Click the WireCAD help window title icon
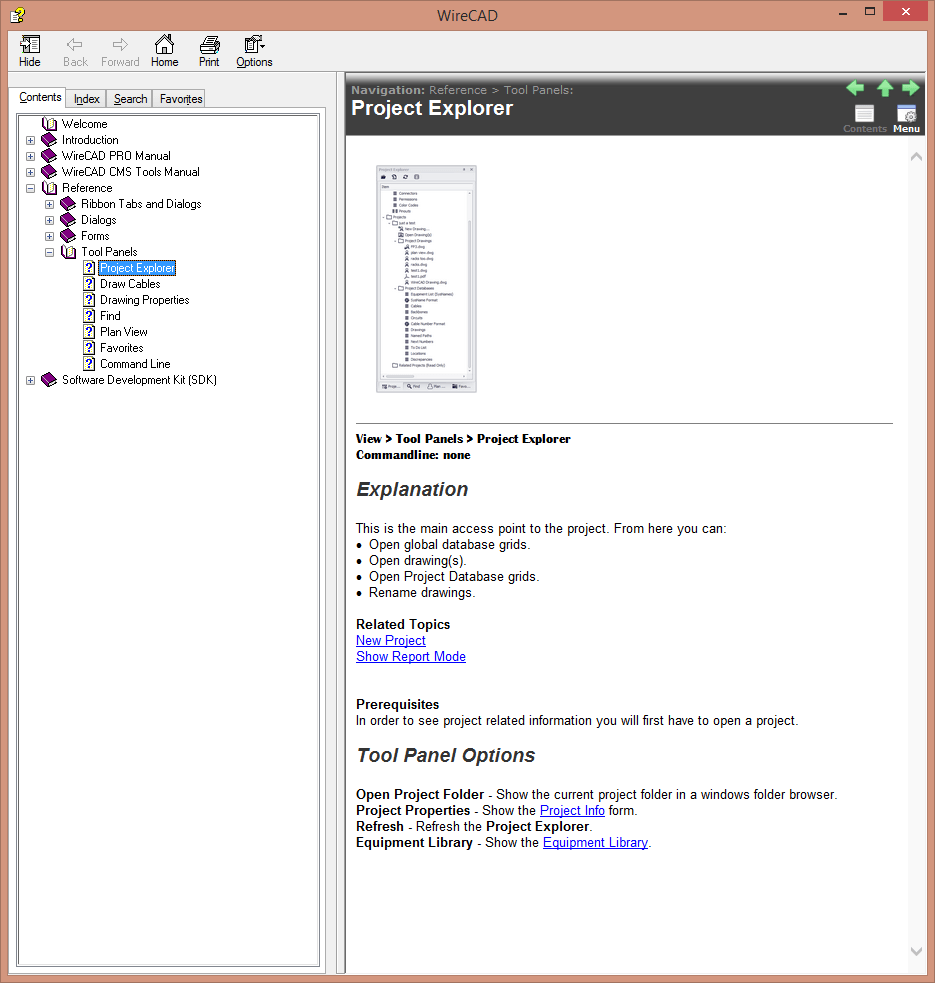935x983 pixels. pos(18,14)
